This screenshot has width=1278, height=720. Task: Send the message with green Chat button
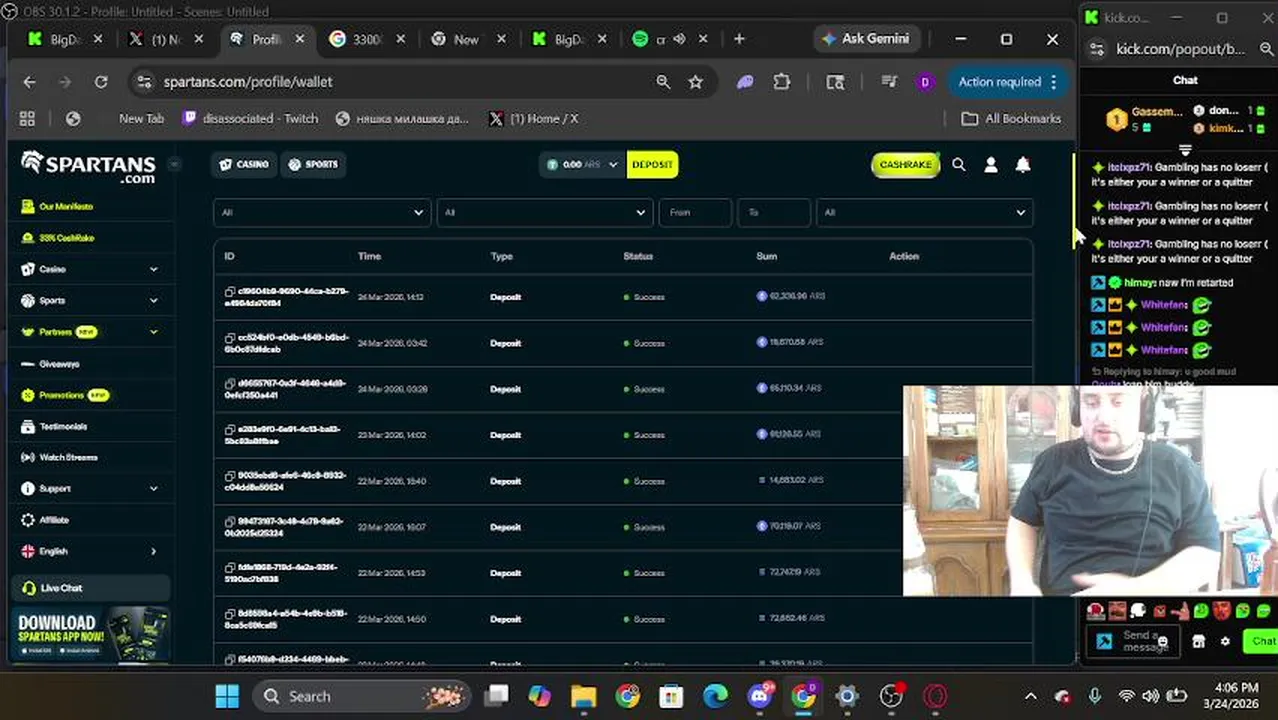click(1260, 641)
